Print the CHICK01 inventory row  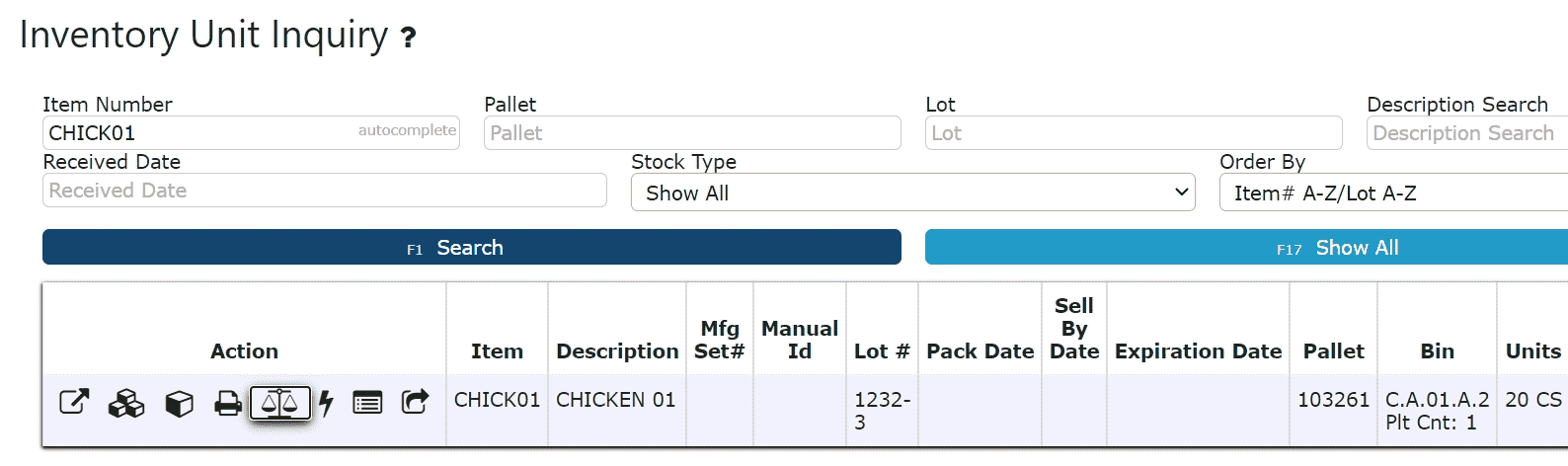point(228,404)
